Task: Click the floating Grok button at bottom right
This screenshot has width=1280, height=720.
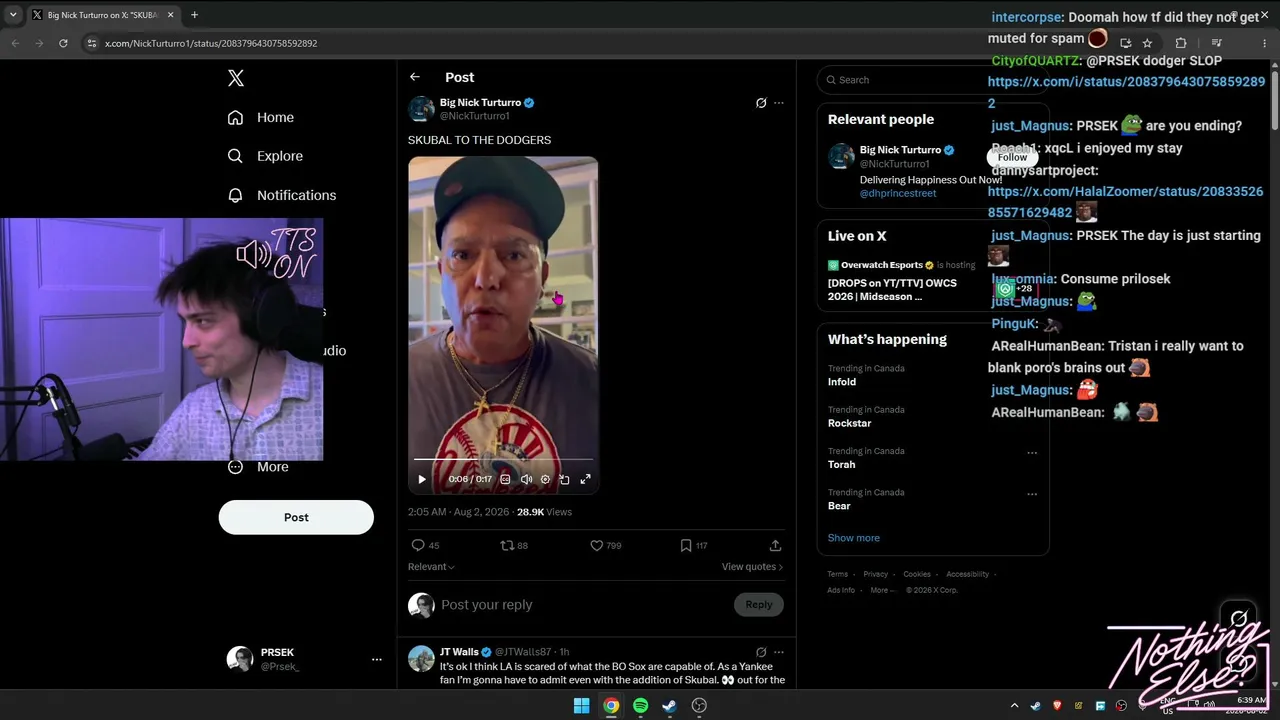Action: click(x=1239, y=618)
